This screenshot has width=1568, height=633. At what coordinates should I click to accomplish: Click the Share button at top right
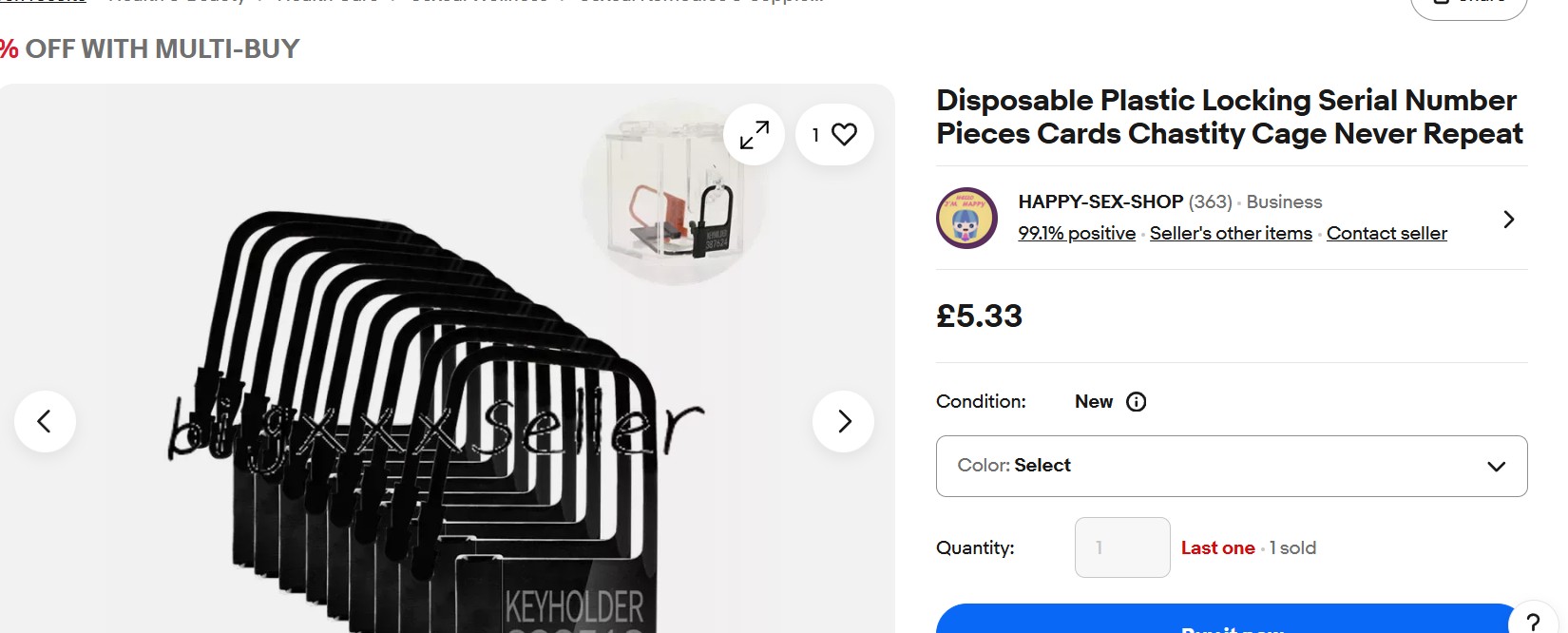(1468, 5)
